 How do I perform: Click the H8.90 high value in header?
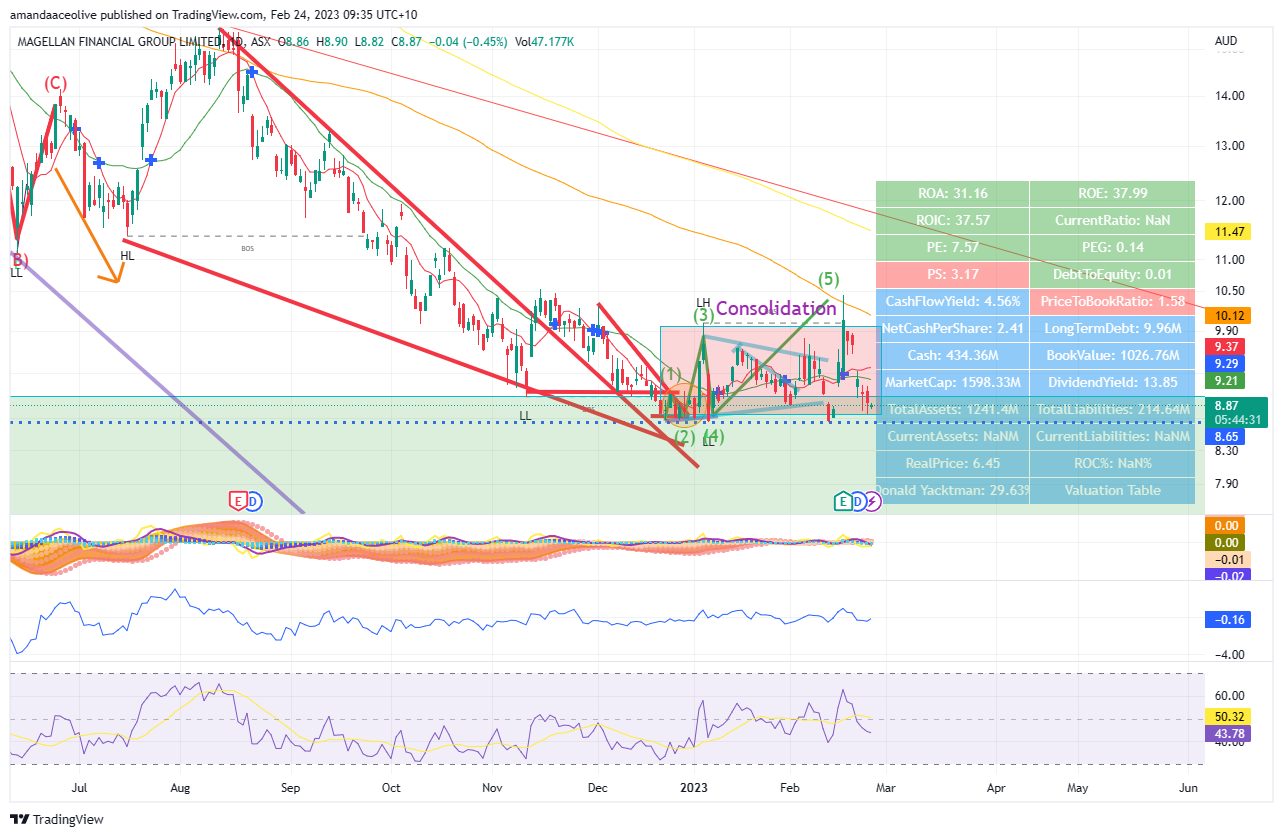click(334, 41)
